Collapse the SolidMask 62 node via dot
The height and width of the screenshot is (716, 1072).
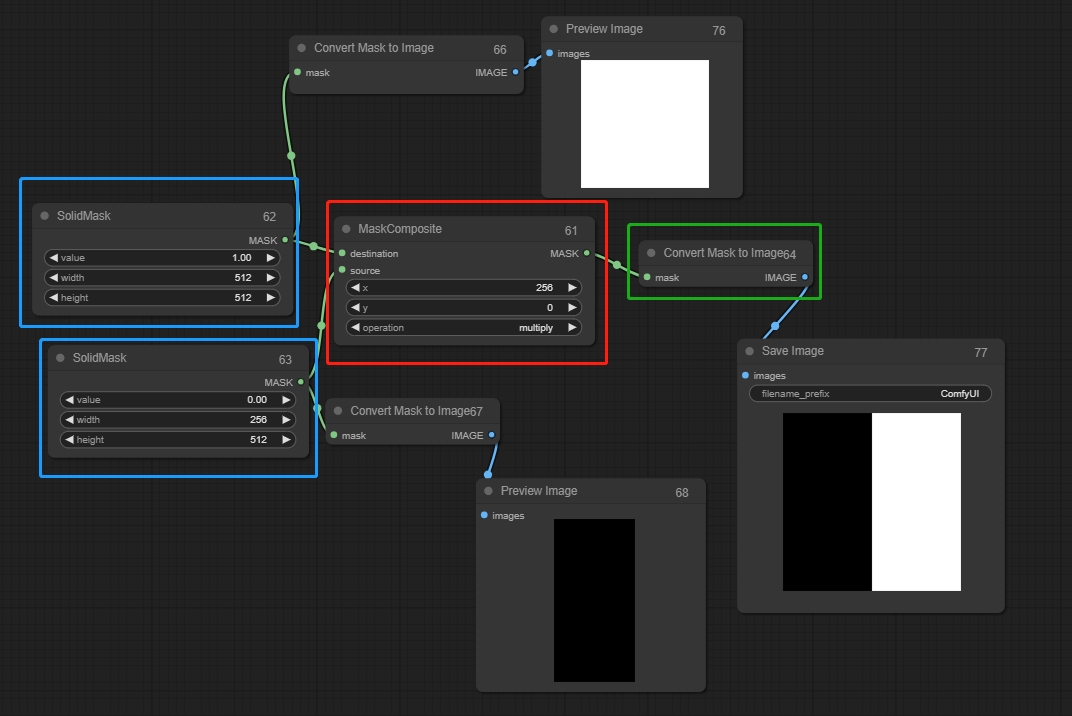[45, 216]
